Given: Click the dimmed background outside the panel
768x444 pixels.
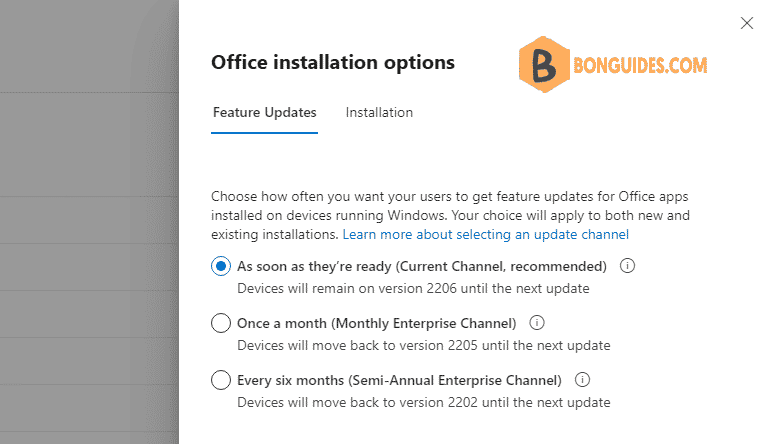Looking at the screenshot, I should (89, 222).
